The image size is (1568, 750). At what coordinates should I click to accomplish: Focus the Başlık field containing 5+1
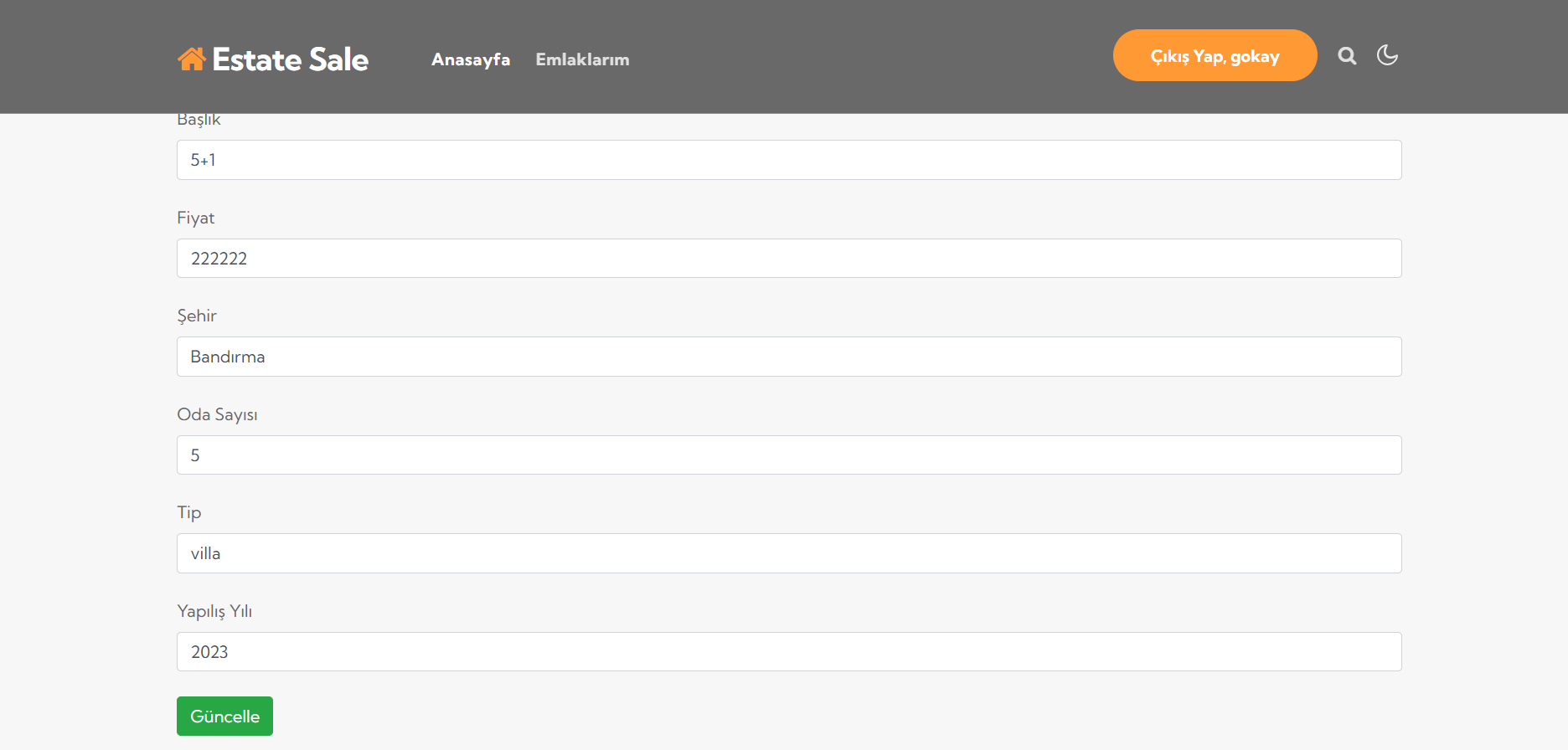(788, 160)
